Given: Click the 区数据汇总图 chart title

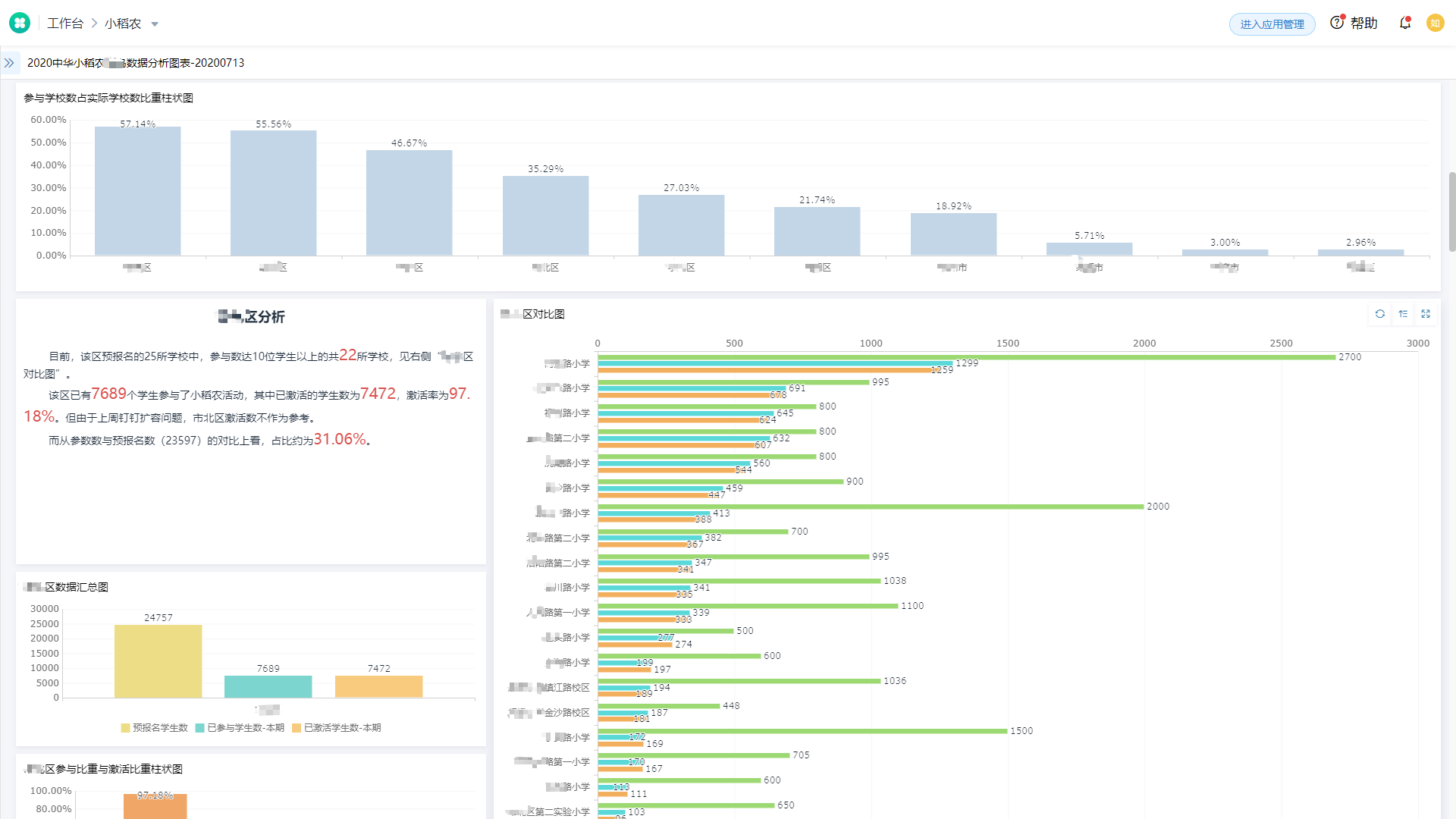Looking at the screenshot, I should (66, 587).
